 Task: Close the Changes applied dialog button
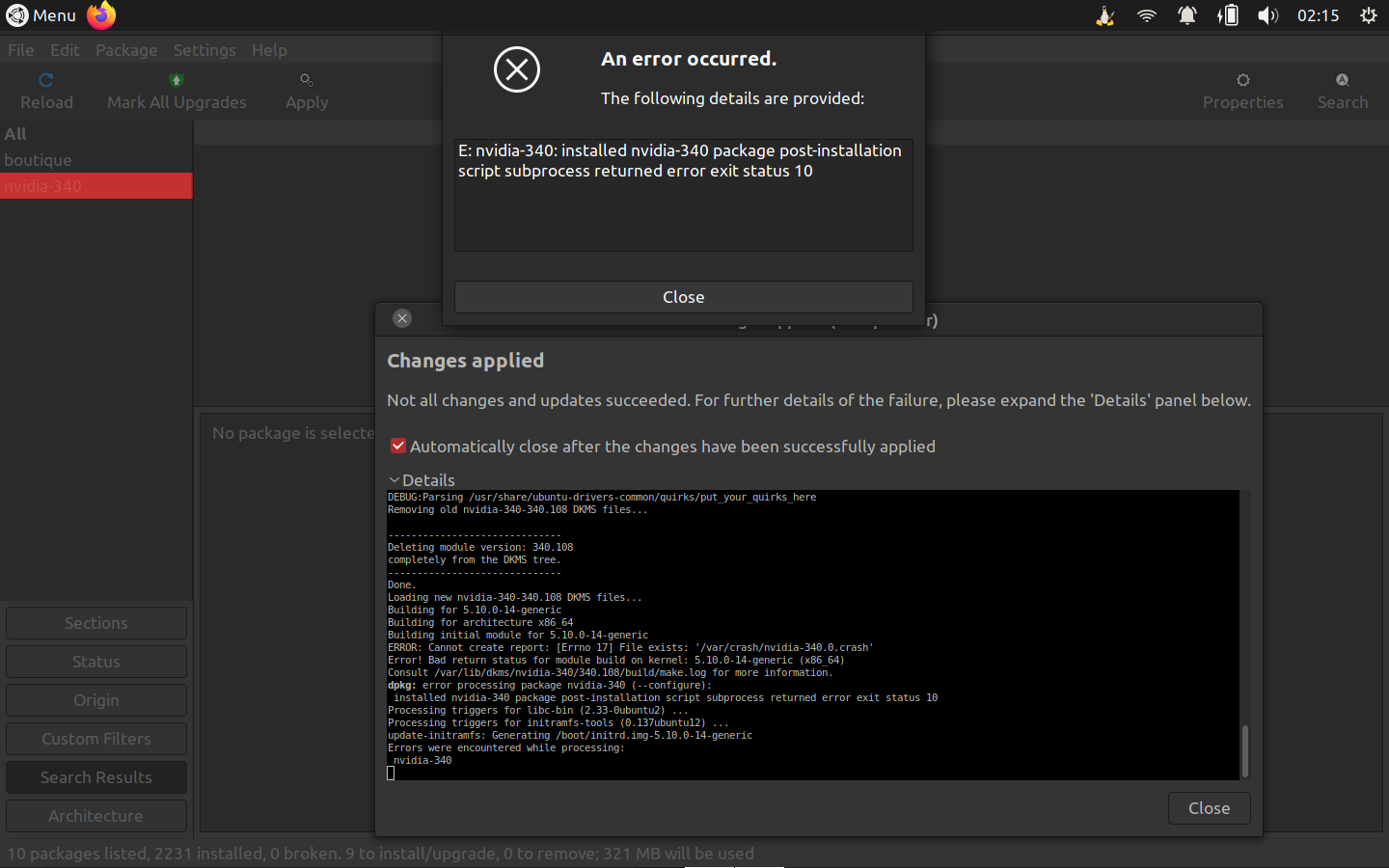[x=1208, y=808]
